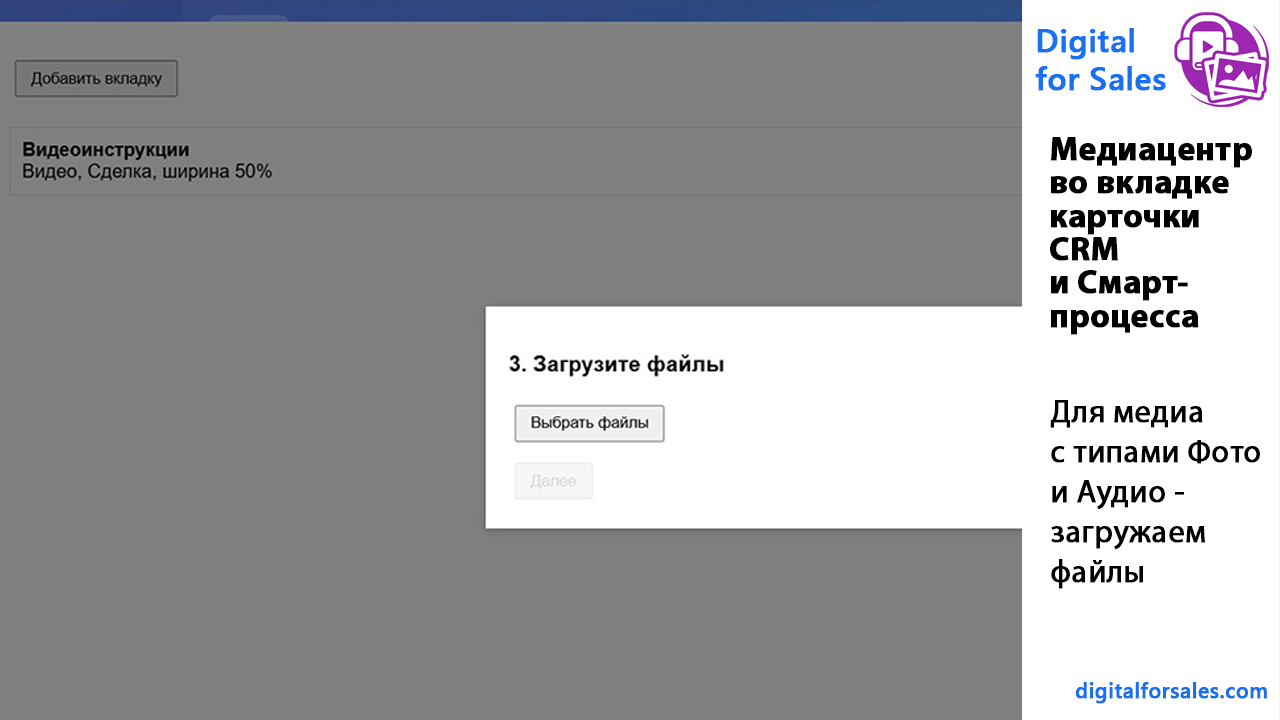1280x720 pixels.
Task: Click the headphones band atop the logo
Action: point(1205,22)
